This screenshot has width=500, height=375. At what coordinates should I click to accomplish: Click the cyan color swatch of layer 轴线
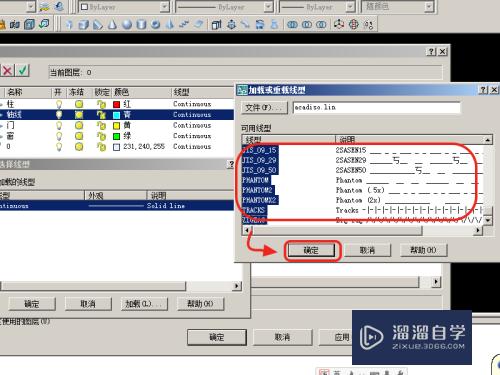pyautogui.click(x=116, y=115)
